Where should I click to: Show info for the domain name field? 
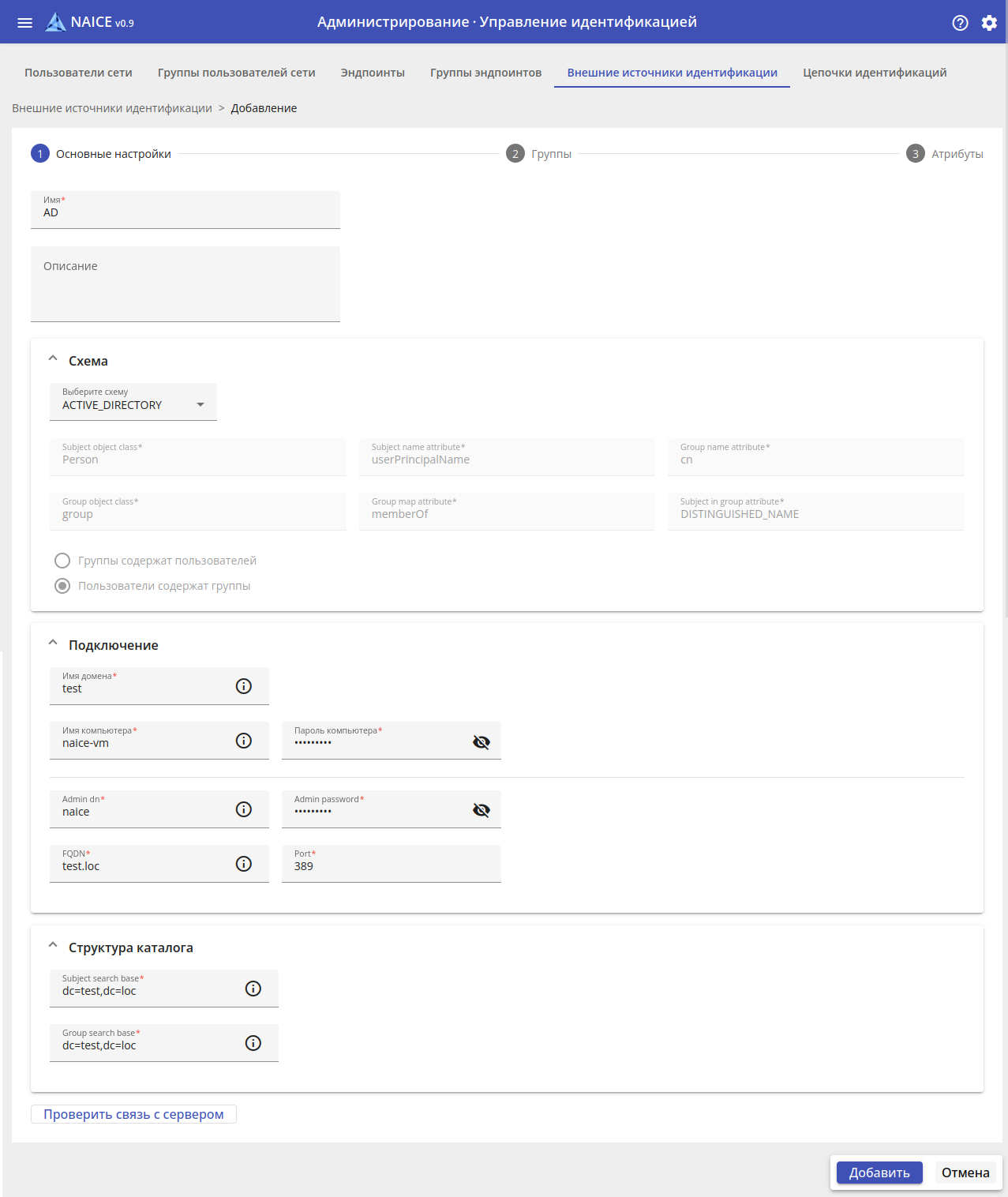click(x=244, y=686)
